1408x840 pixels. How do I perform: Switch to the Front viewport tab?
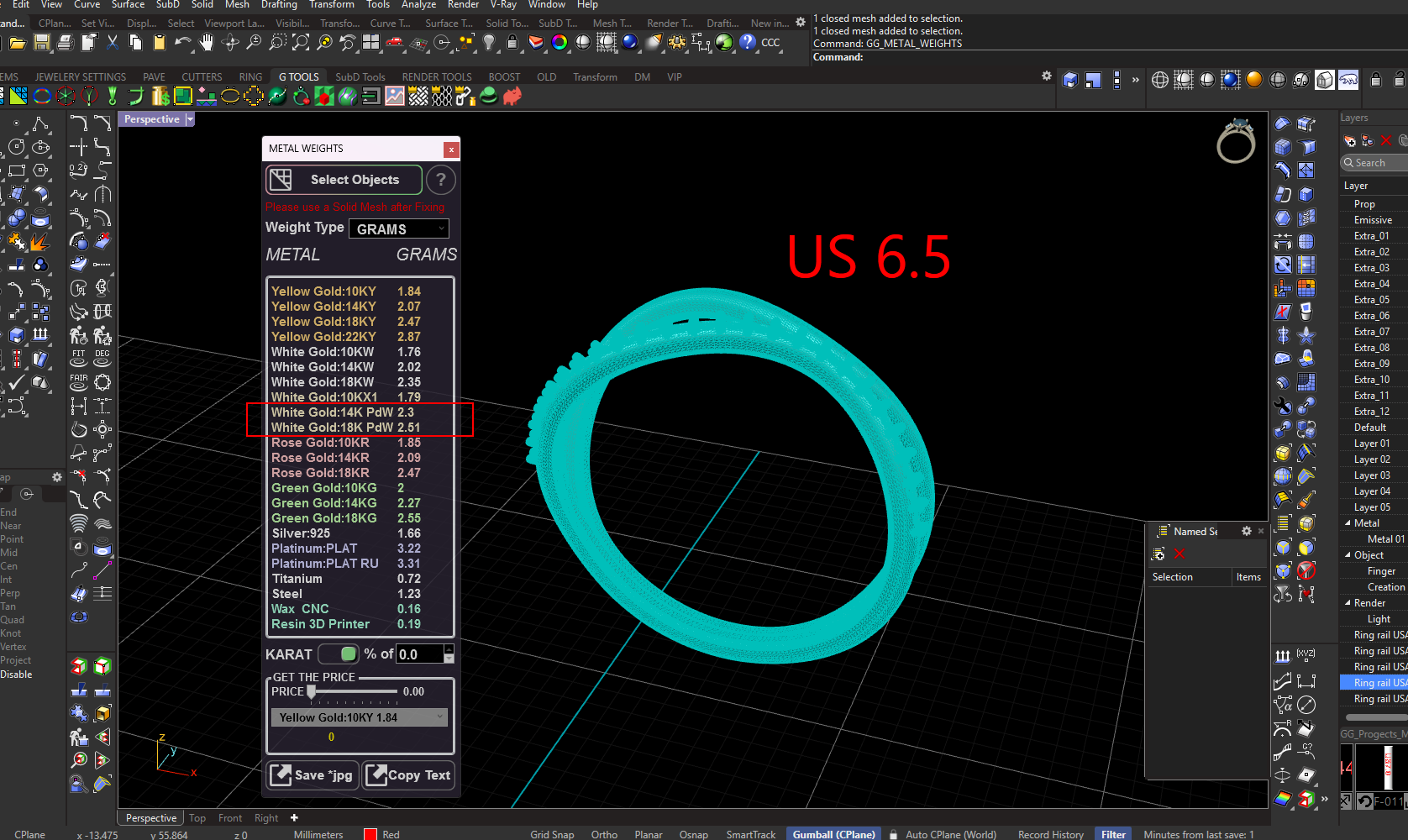(x=230, y=818)
